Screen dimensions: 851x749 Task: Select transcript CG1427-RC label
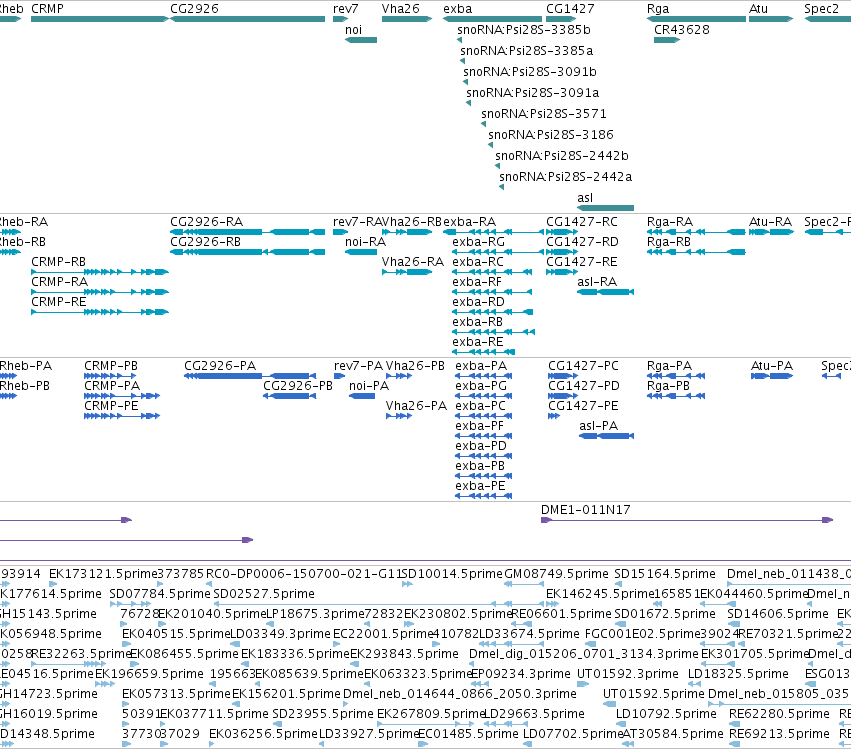[582, 222]
